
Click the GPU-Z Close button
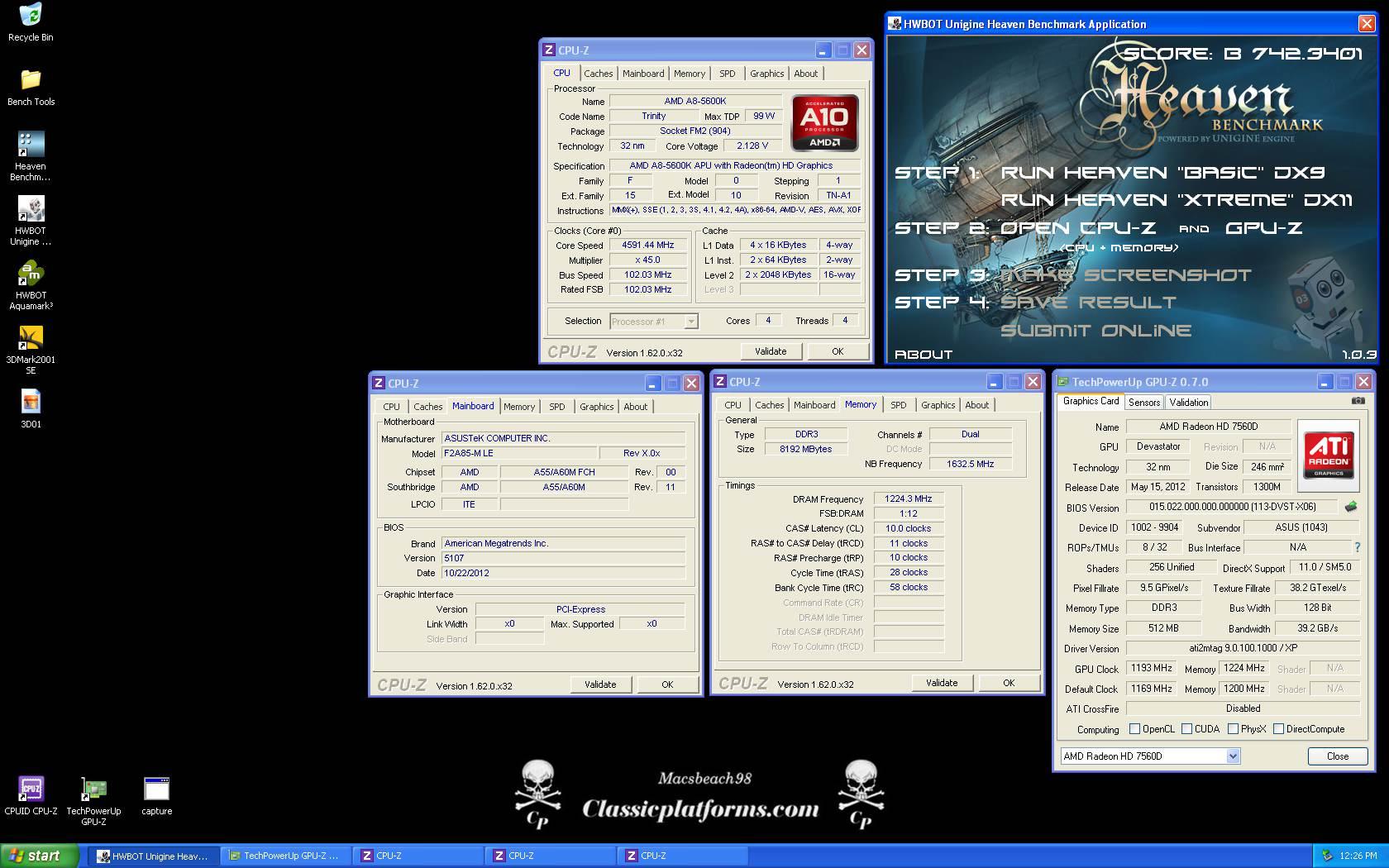1338,756
